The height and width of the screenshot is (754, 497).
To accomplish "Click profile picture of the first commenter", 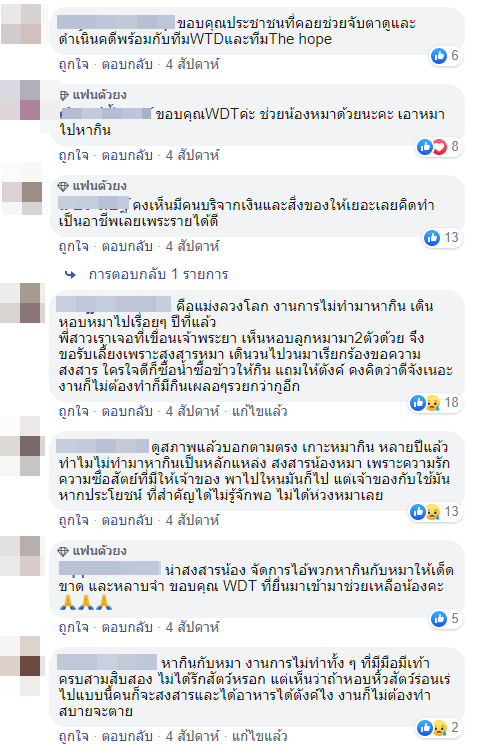I will pyautogui.click(x=22, y=24).
